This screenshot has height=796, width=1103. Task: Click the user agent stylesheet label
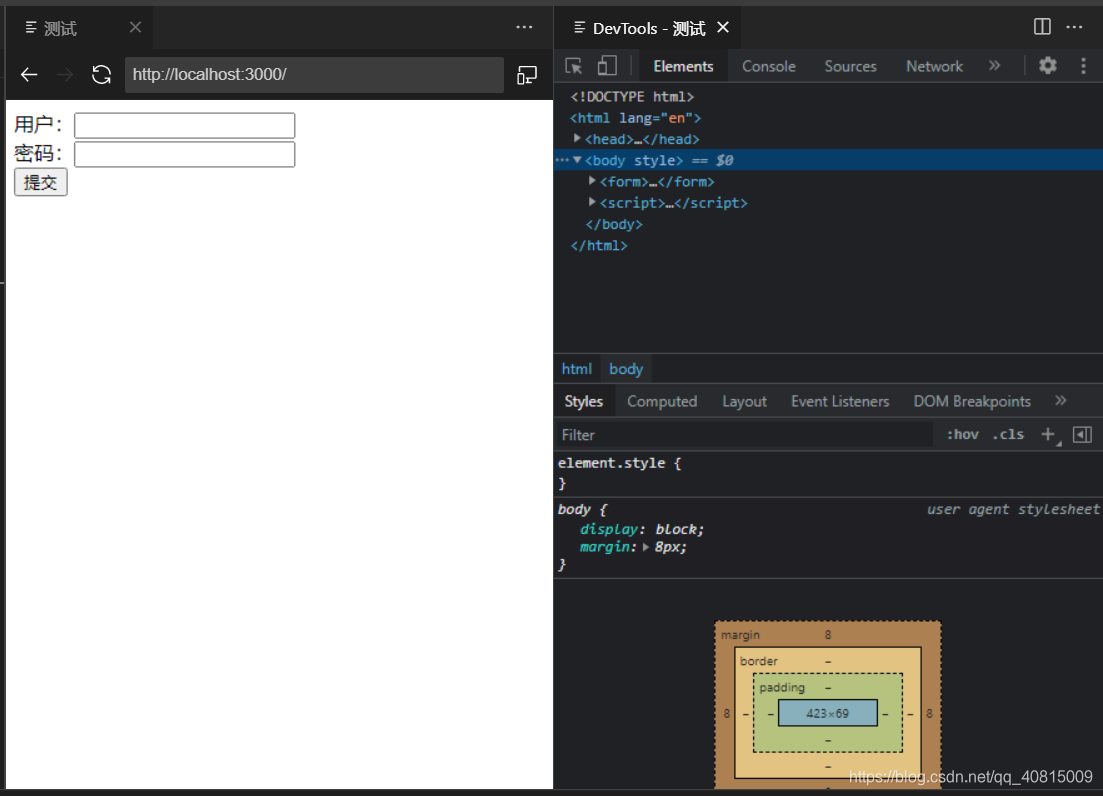click(x=1012, y=509)
